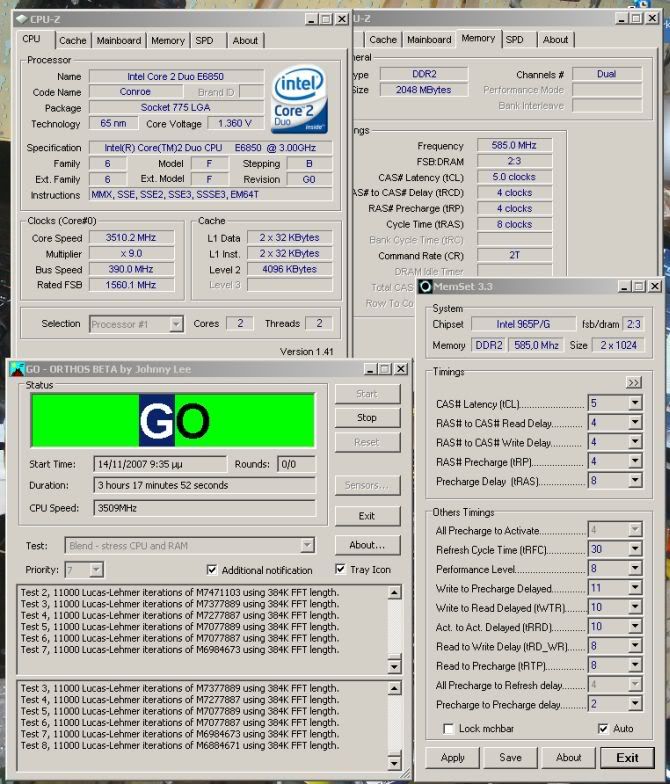Screen dimensions: 670x784
Task: Disable Additional notification in ORTHOS
Action: coord(212,570)
